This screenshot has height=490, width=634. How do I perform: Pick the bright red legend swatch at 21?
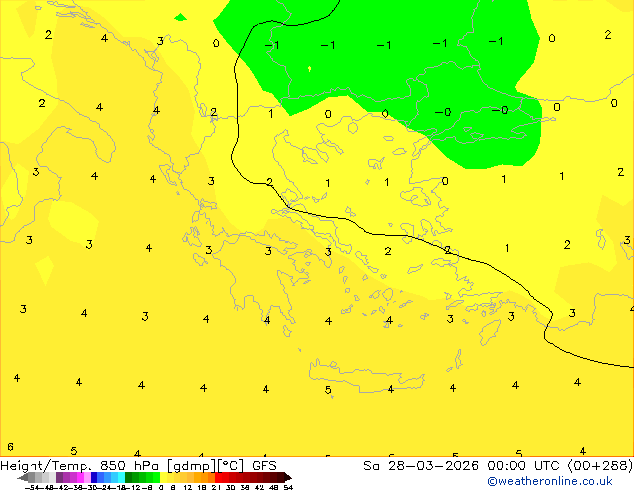218,478
